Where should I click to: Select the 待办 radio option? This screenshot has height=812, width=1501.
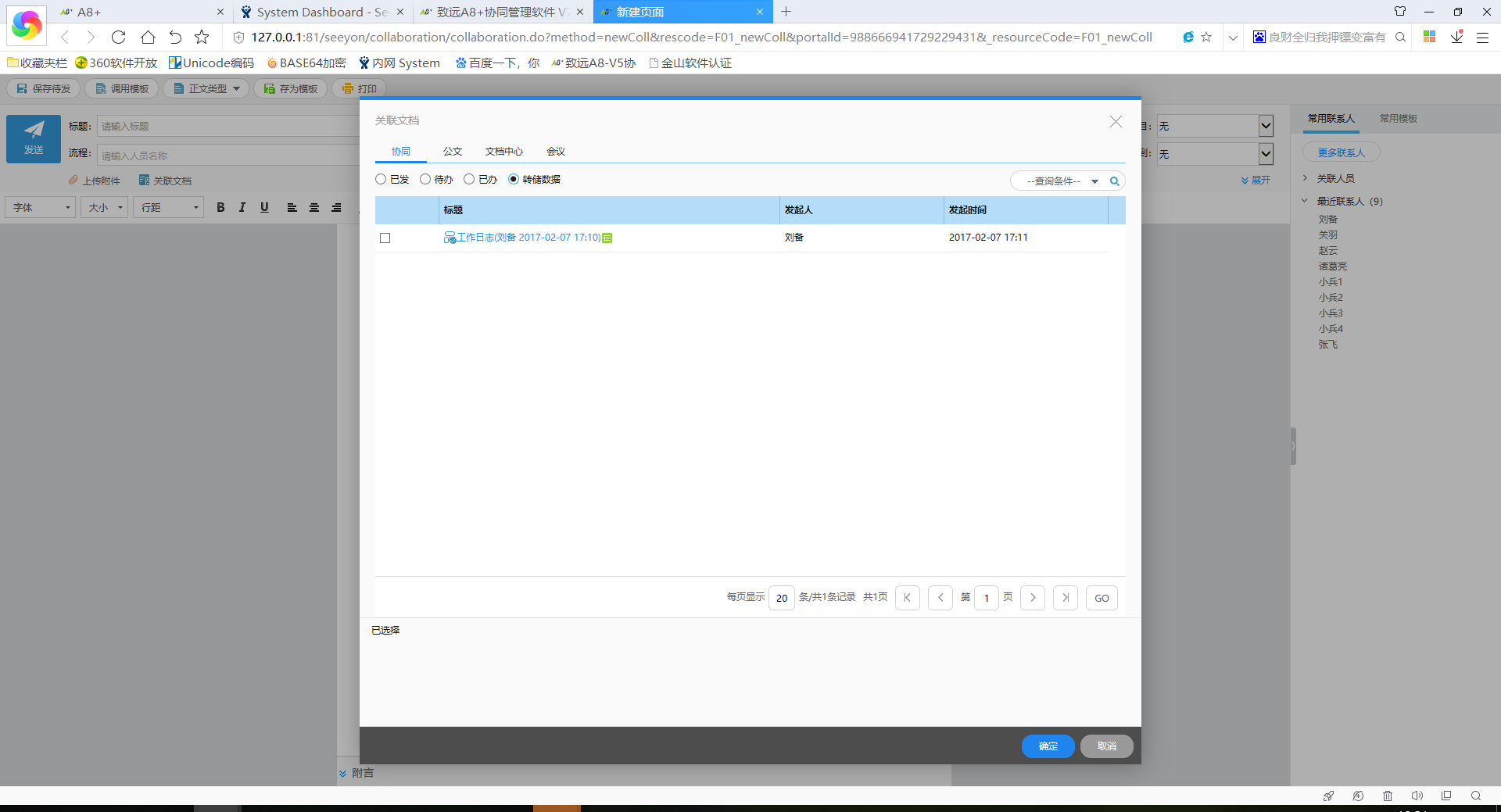tap(425, 179)
